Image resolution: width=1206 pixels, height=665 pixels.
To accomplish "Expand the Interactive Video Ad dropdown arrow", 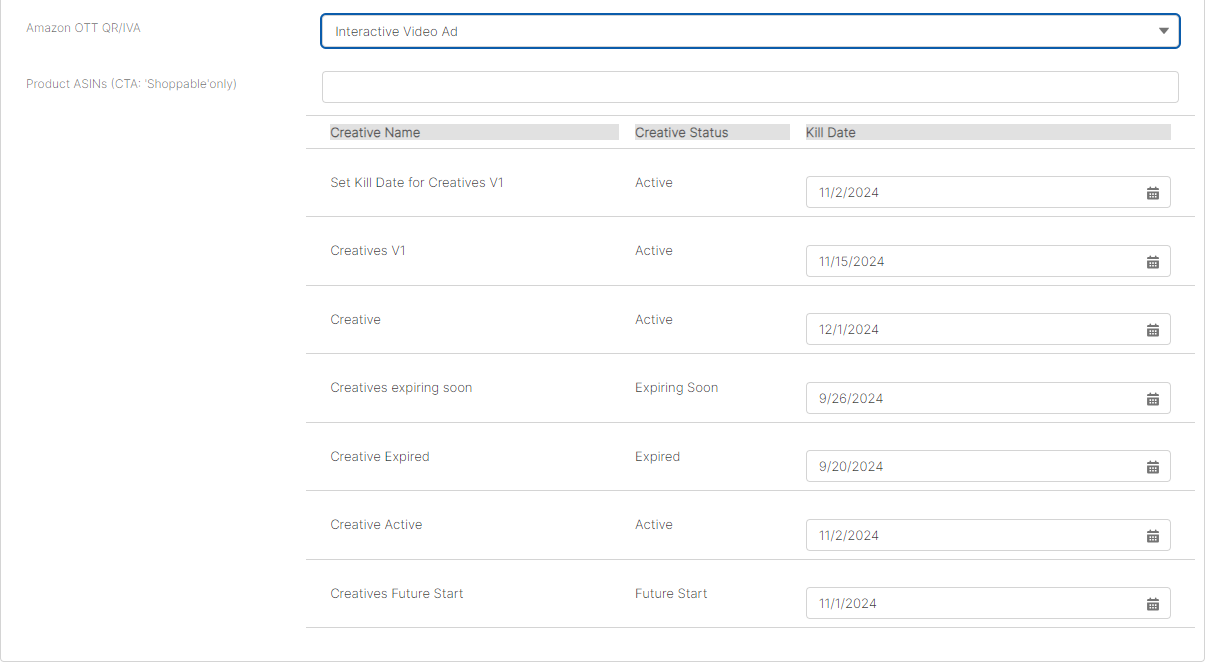I will (x=1163, y=31).
